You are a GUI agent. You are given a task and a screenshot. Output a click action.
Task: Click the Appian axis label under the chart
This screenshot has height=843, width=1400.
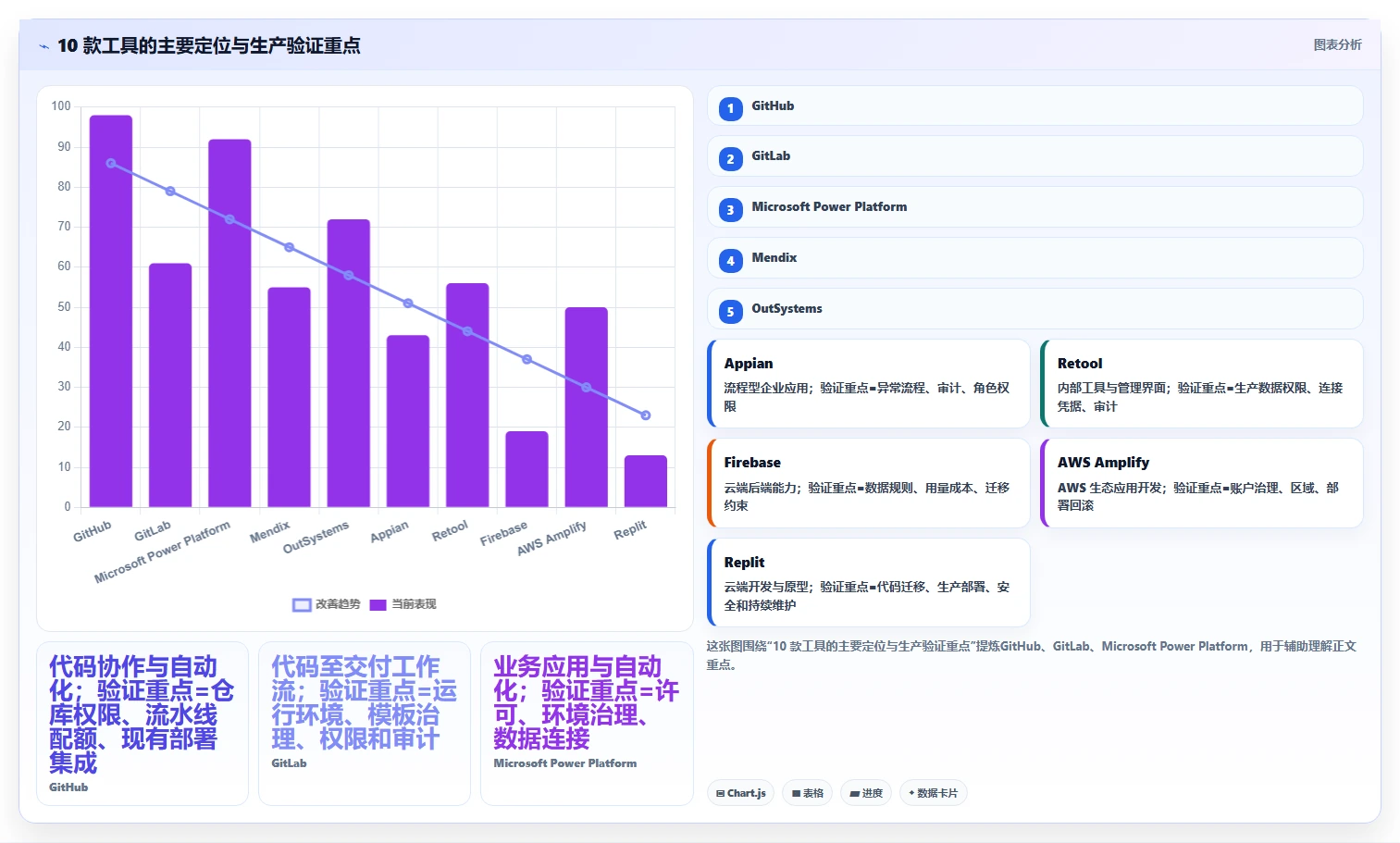(389, 532)
